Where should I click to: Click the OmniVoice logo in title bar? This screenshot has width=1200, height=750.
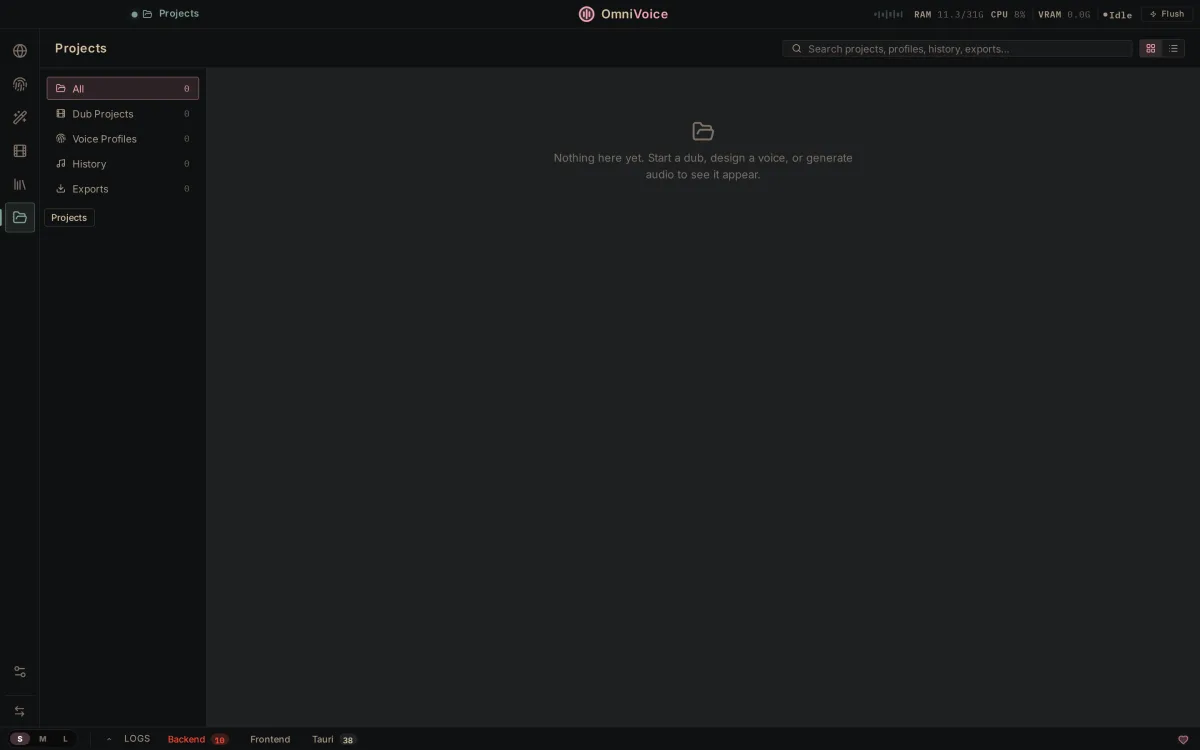[x=587, y=14]
